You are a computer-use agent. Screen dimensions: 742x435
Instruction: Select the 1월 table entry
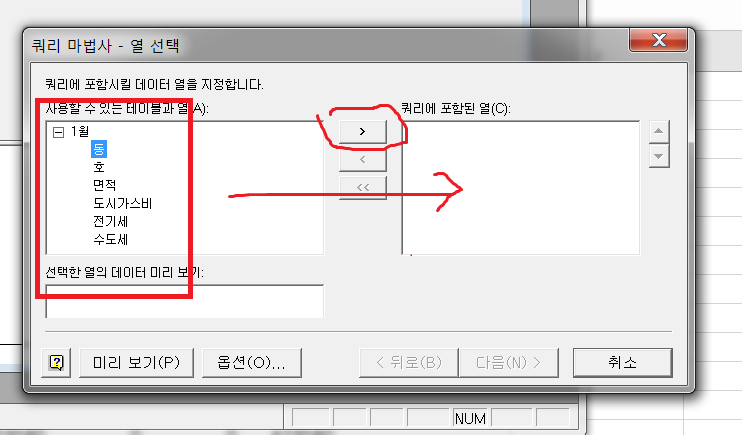click(80, 131)
